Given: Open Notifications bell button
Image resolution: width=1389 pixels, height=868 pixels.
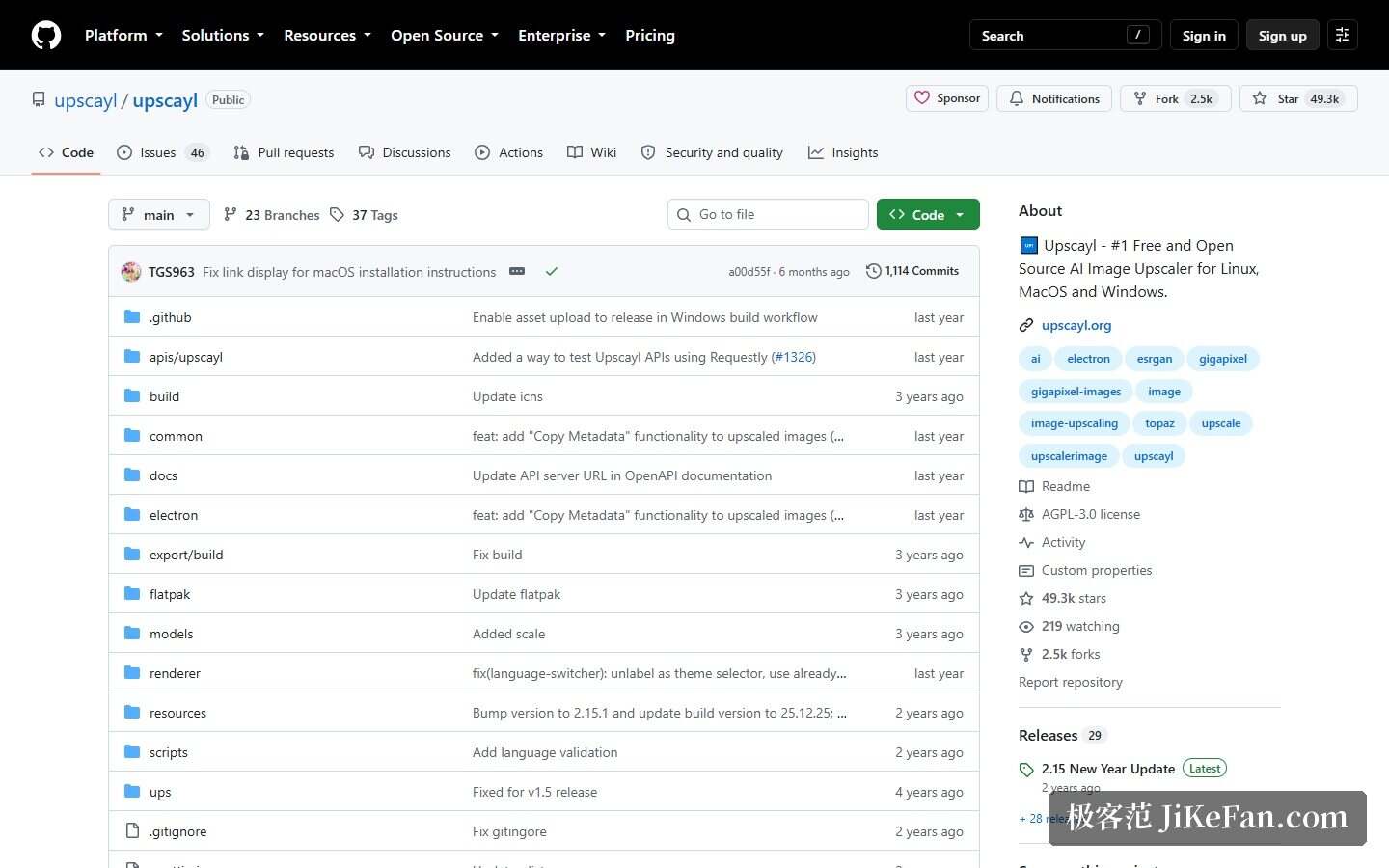Looking at the screenshot, I should 1054,98.
